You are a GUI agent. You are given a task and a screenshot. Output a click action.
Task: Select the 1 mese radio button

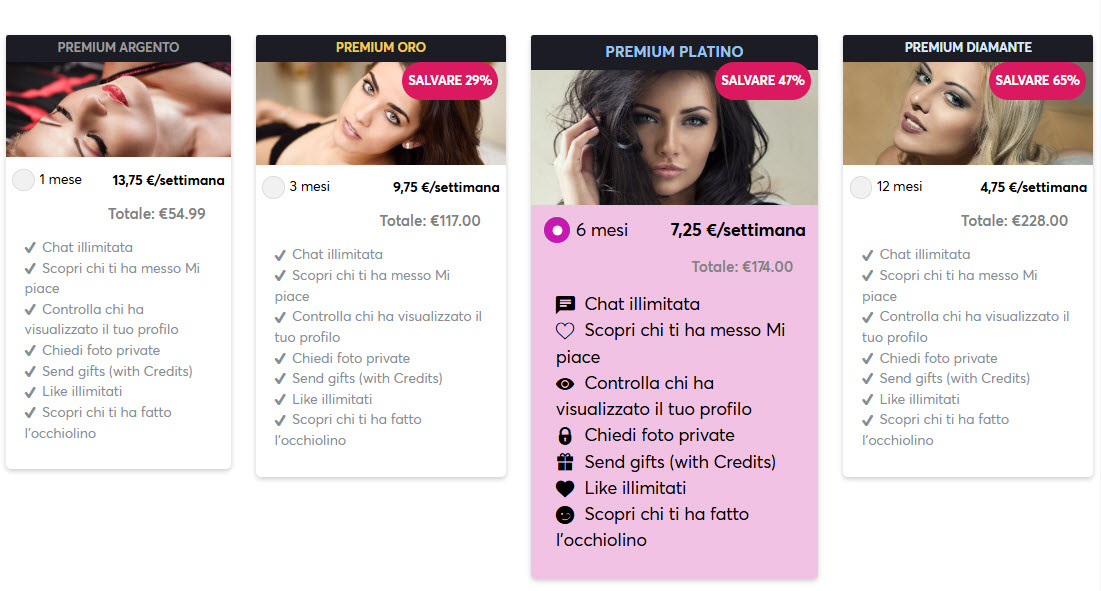[x=23, y=180]
